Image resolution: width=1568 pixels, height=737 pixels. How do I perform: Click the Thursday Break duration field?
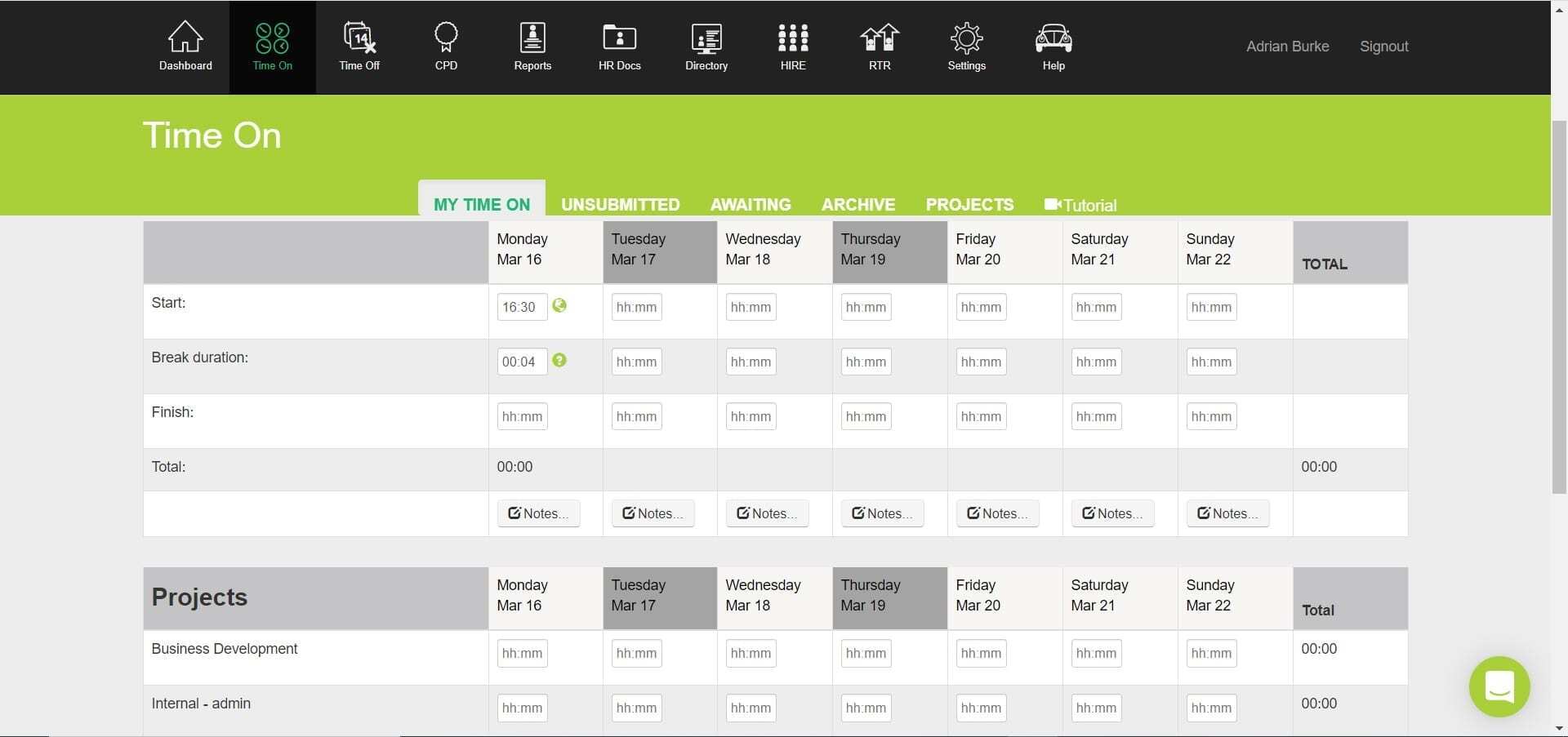coord(866,362)
